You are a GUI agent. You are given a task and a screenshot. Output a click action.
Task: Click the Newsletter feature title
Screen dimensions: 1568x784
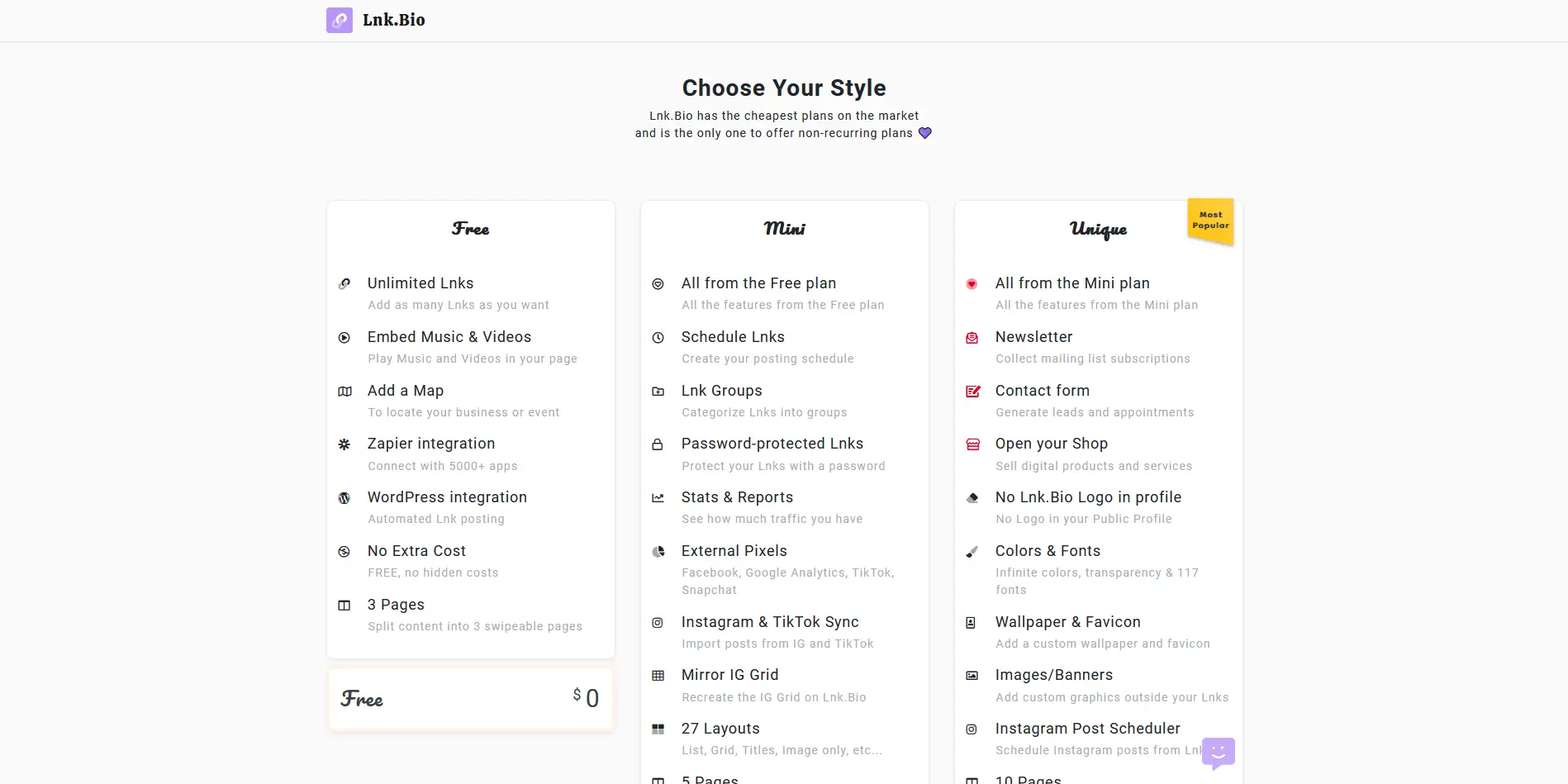coord(1034,337)
